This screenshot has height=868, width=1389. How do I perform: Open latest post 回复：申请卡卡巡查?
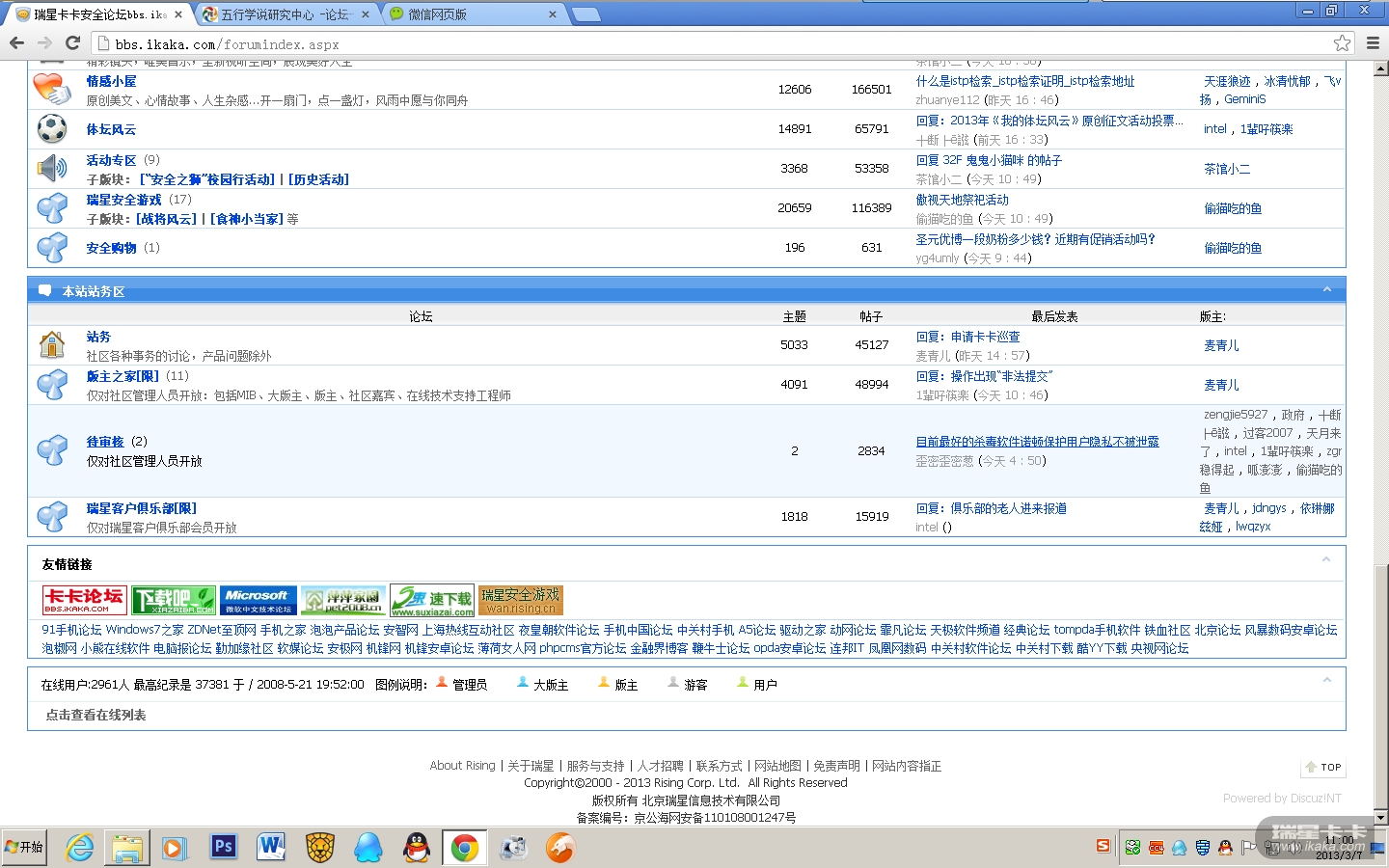tap(967, 337)
